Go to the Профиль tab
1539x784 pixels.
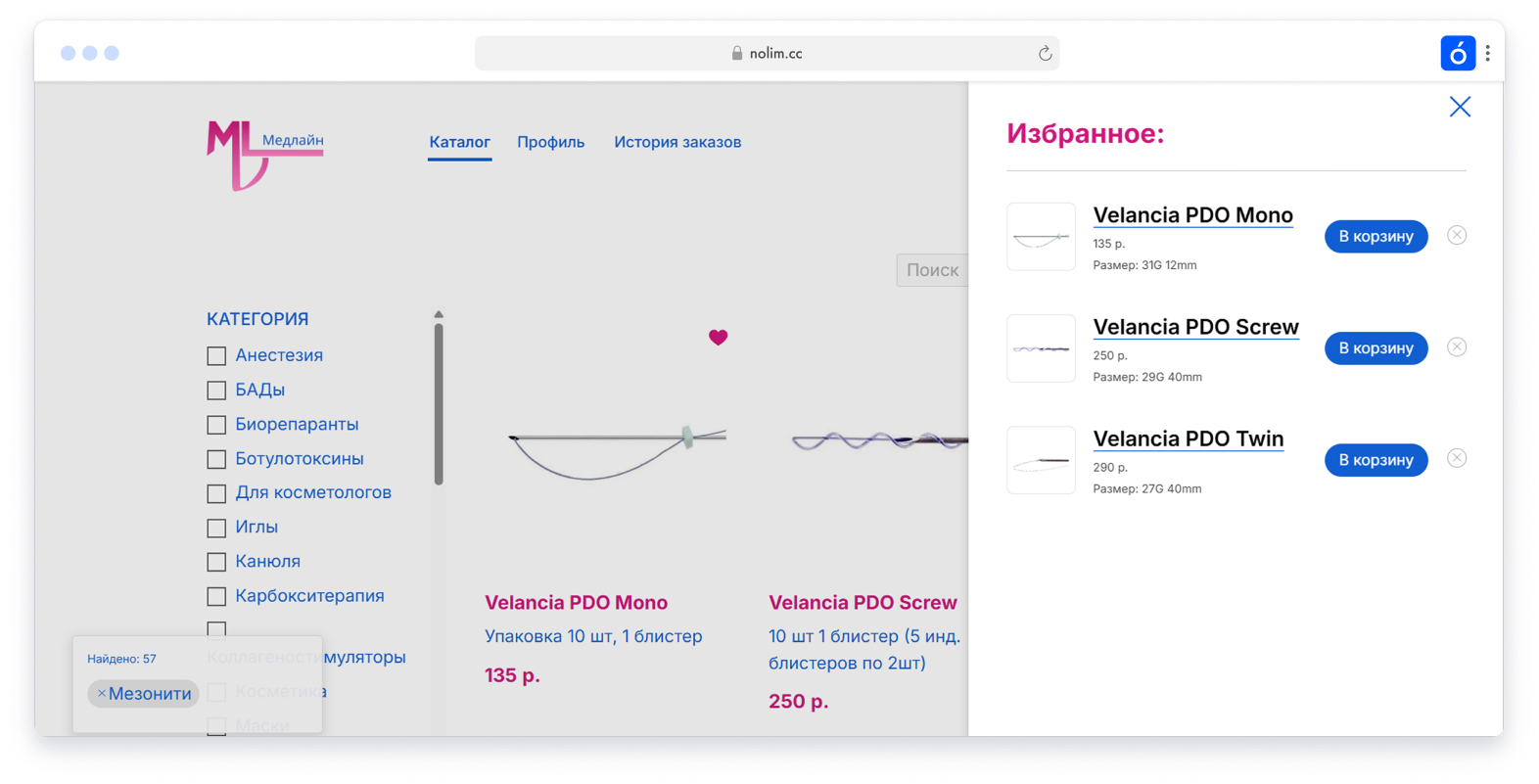550,142
